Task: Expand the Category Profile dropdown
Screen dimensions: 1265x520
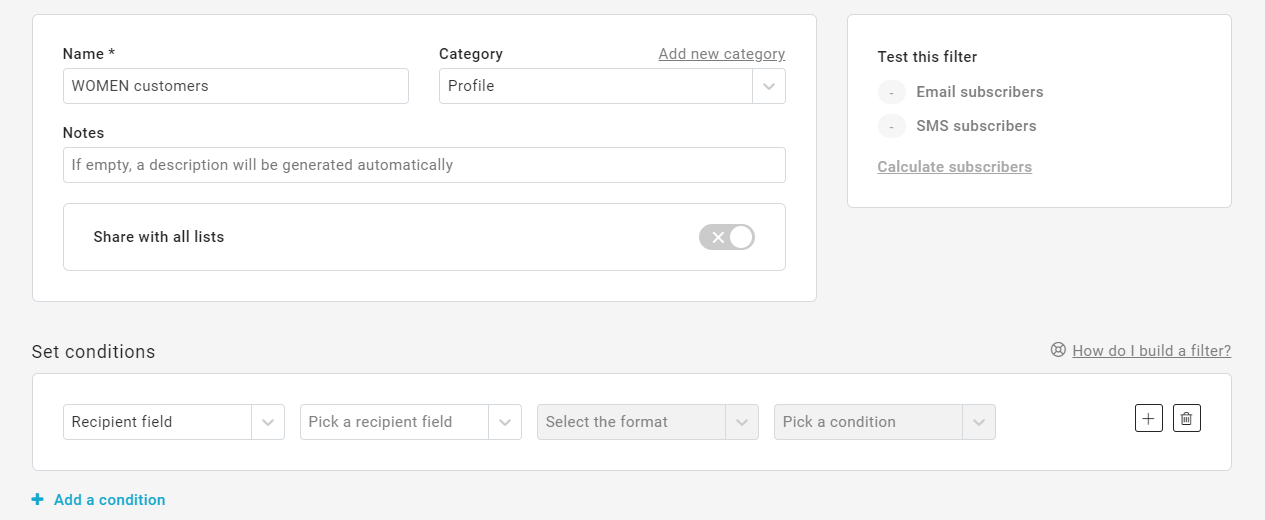Action: coord(596,86)
